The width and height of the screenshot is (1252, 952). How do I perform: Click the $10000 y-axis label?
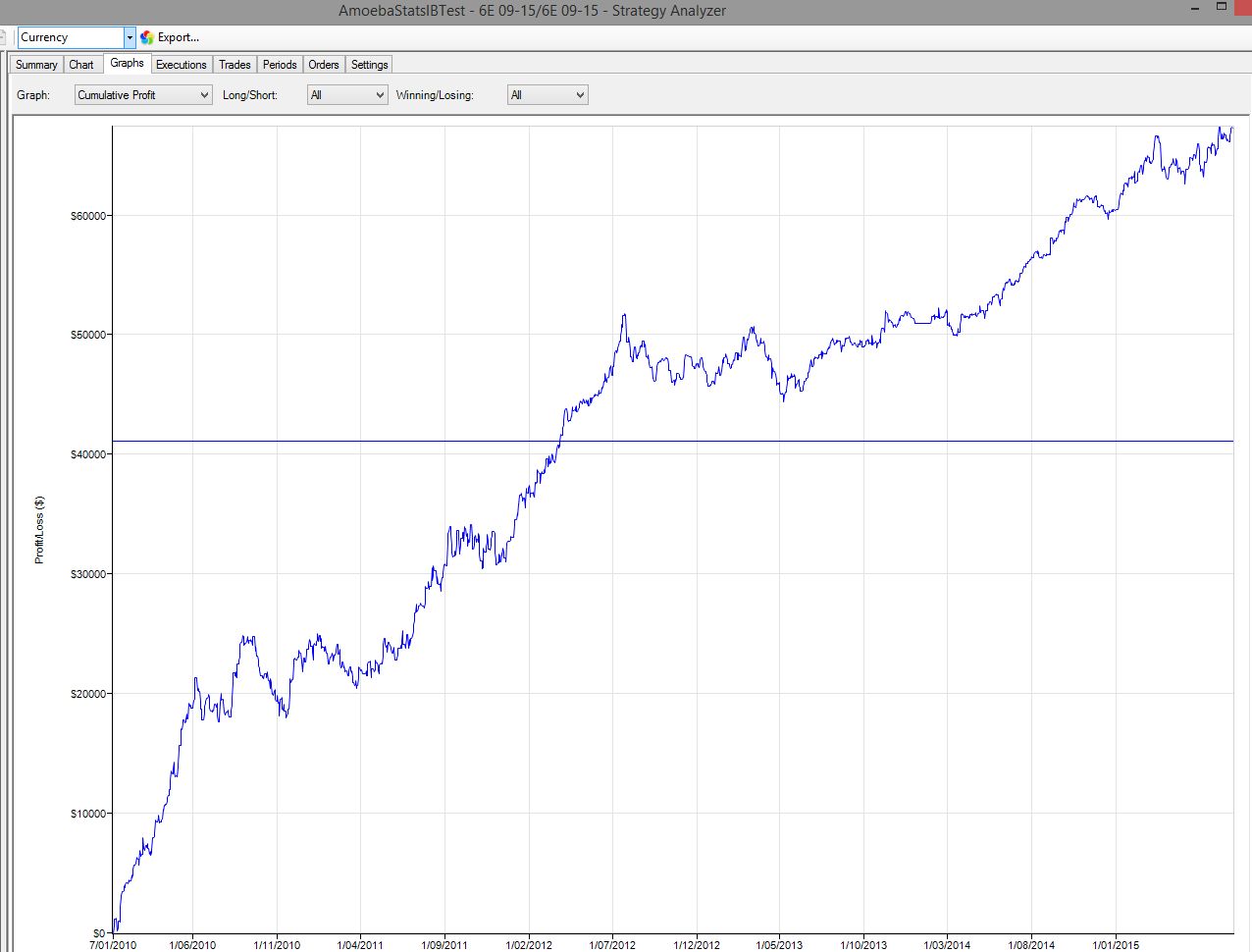(x=87, y=815)
